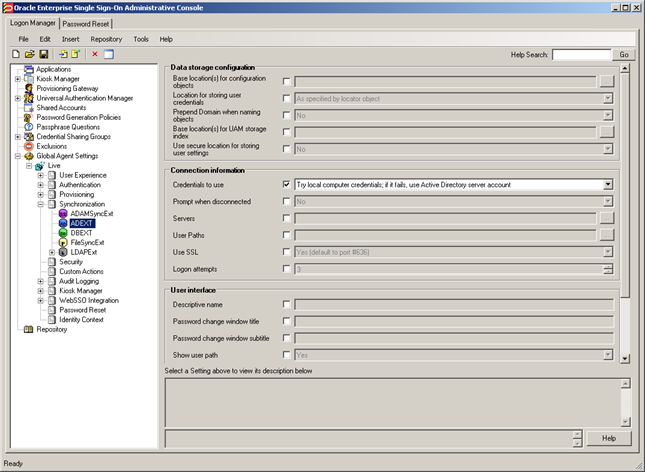Tick the Logon attempts checkbox
Screen dimensions: 645x472
[x=287, y=269]
